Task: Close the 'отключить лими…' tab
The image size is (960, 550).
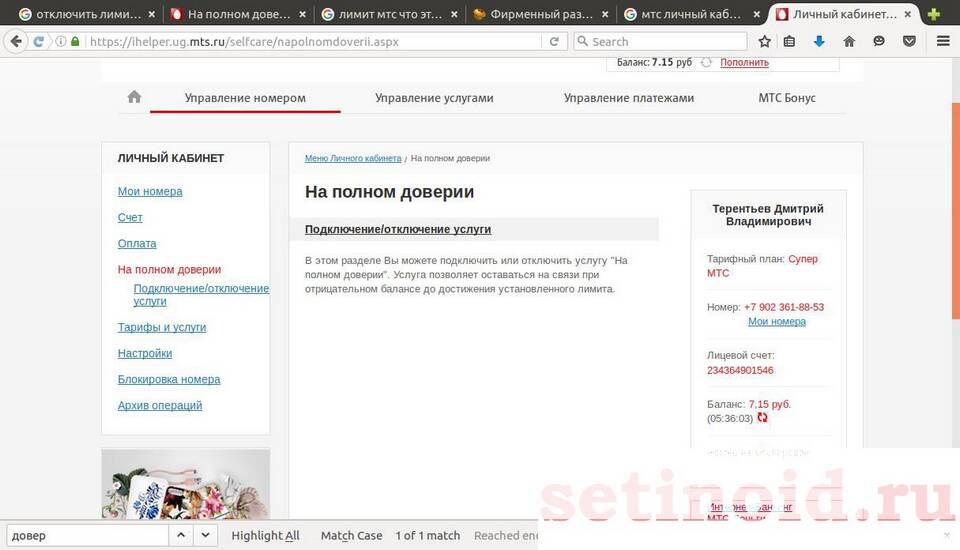Action: pyautogui.click(x=151, y=14)
